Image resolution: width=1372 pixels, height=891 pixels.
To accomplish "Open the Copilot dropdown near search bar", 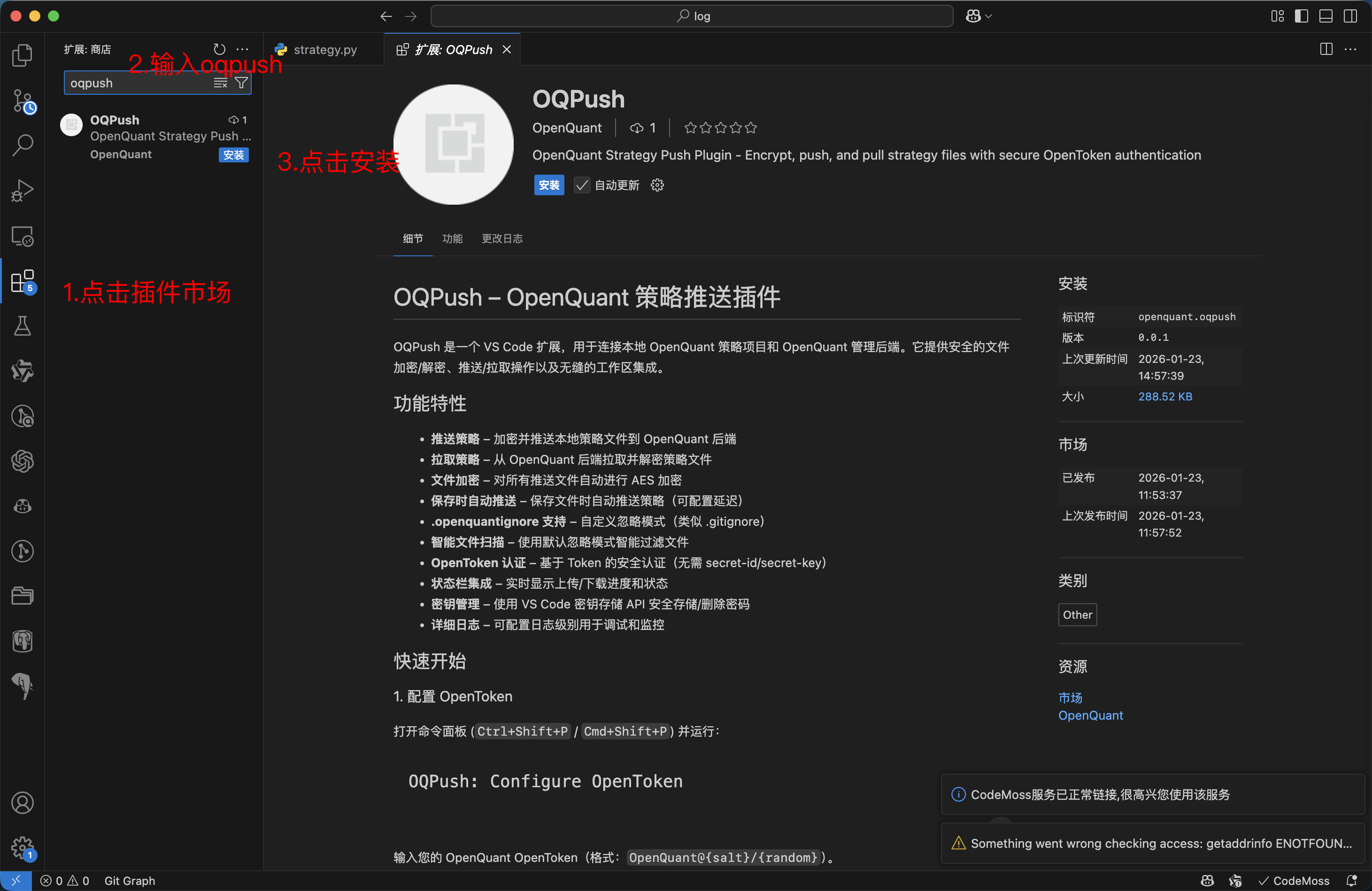I will (977, 15).
